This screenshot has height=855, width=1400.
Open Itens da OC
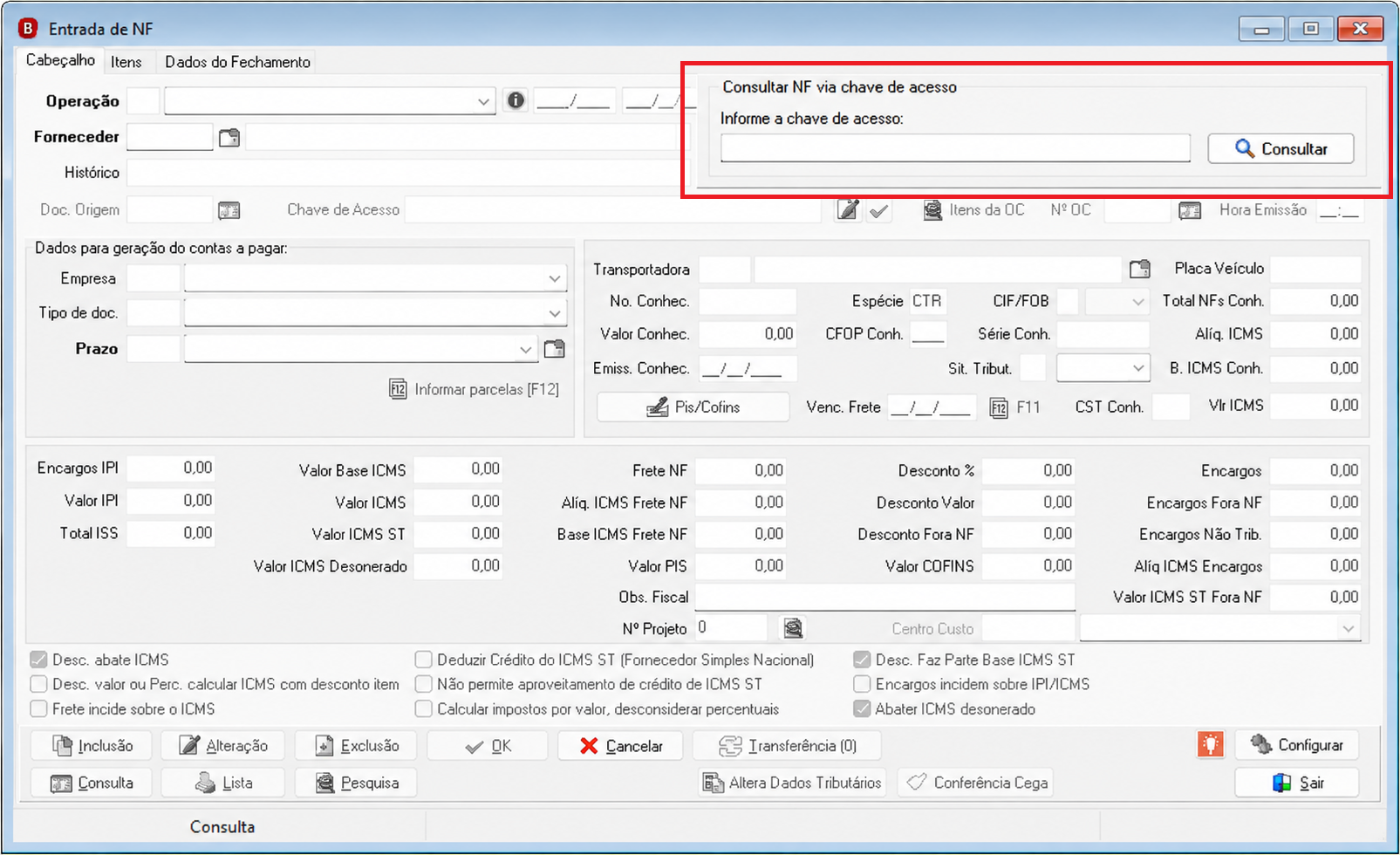point(974,210)
